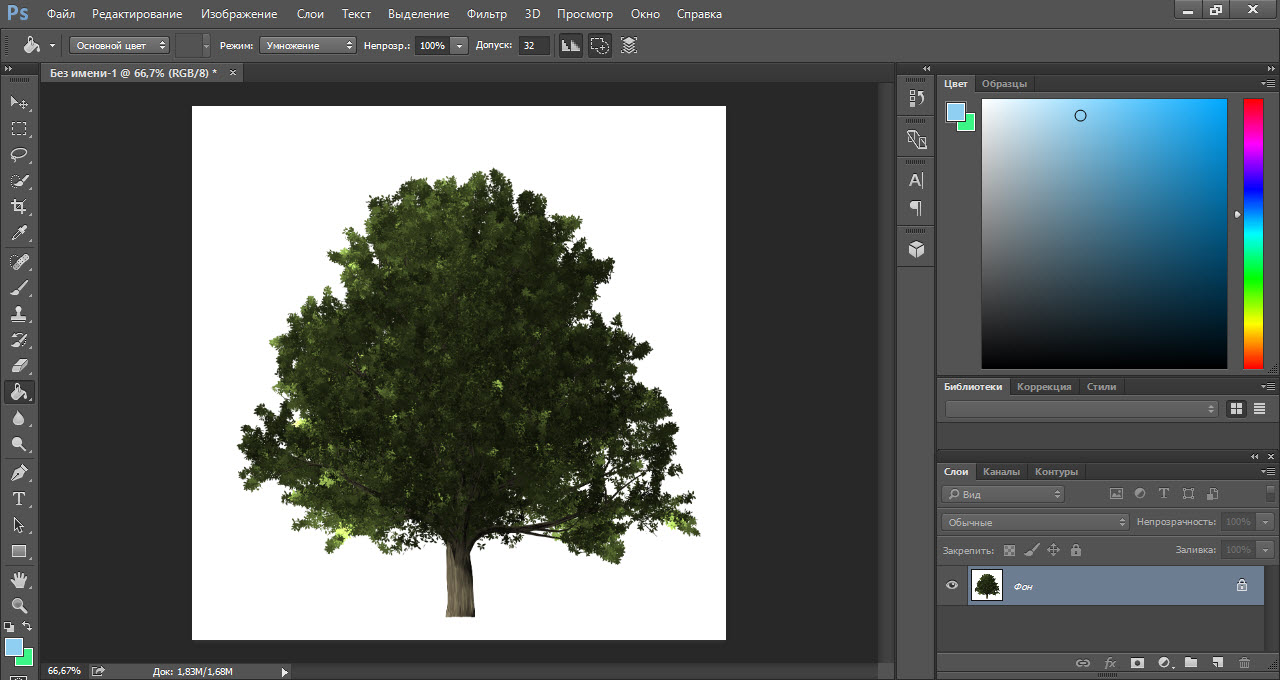The image size is (1280, 680).
Task: Click the create new layer icon
Action: 1217,662
